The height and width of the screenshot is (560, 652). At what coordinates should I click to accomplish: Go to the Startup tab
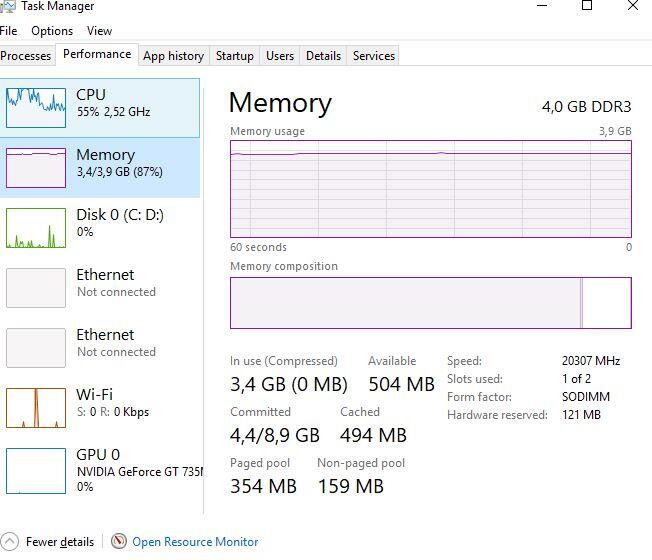[235, 56]
